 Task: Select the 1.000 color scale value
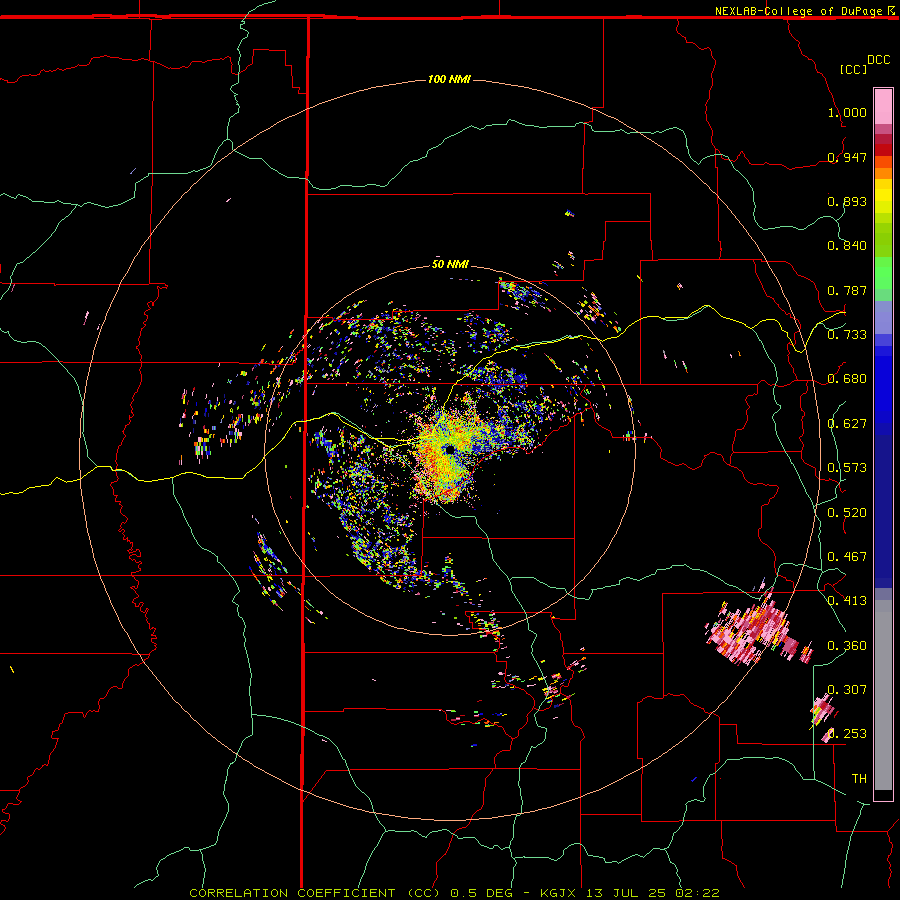pyautogui.click(x=847, y=112)
